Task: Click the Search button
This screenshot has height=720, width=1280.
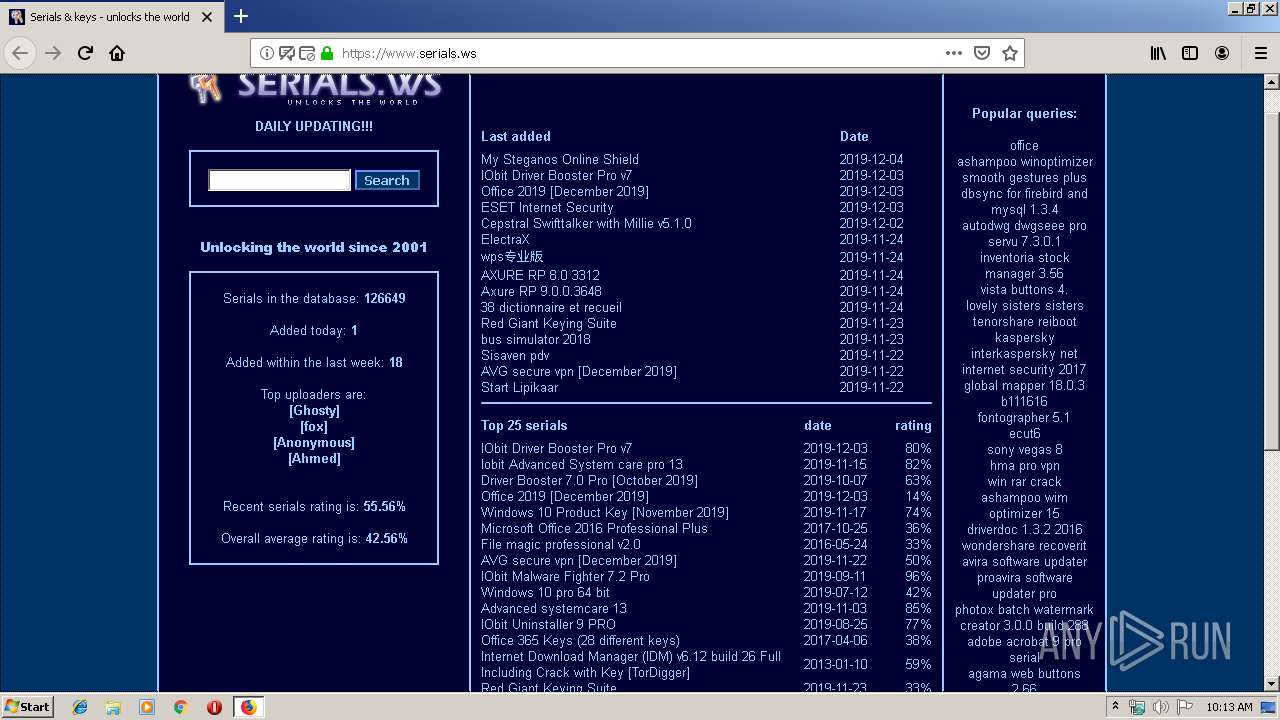Action: [x=387, y=180]
